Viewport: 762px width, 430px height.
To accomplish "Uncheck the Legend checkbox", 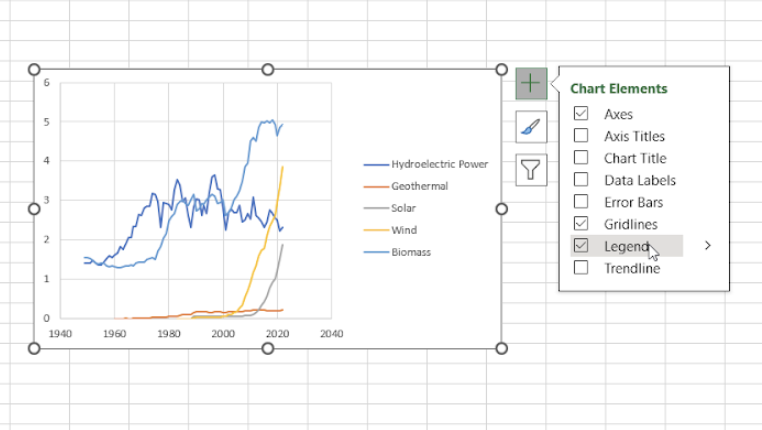I will (x=581, y=245).
